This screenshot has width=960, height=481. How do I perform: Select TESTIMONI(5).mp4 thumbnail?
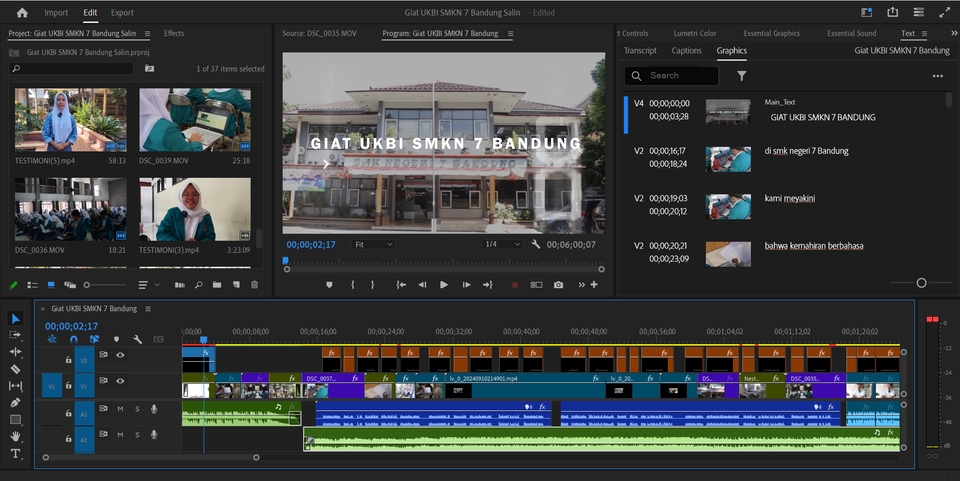coord(70,119)
